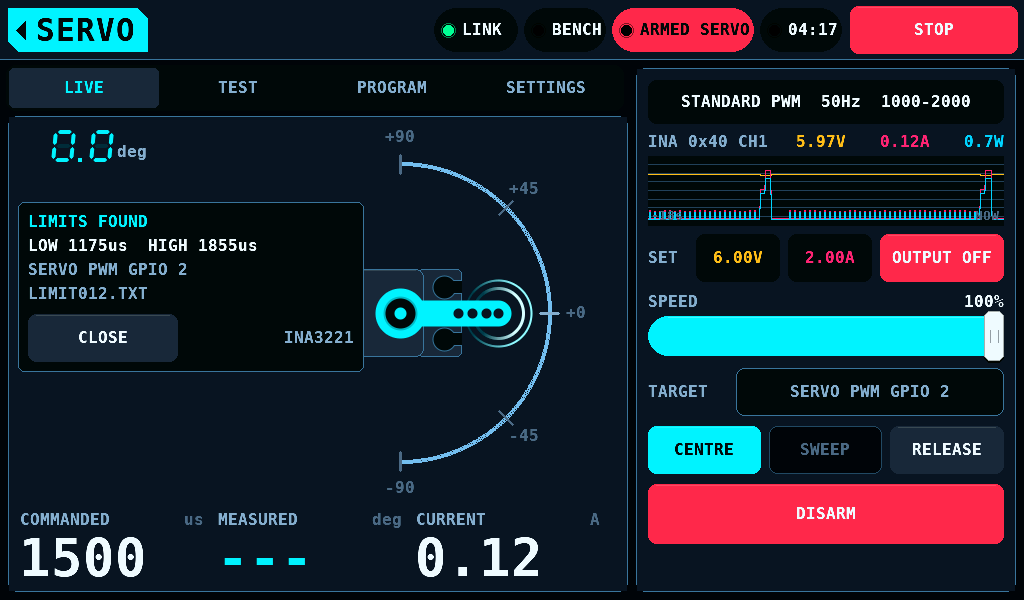Toggle the OUTPUT OFF button

(942, 258)
